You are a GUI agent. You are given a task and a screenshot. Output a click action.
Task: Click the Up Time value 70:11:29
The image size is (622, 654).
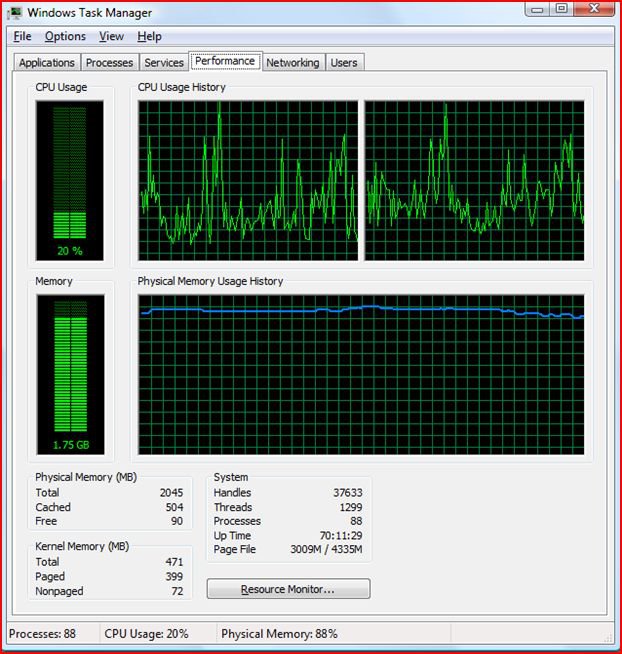(x=341, y=536)
